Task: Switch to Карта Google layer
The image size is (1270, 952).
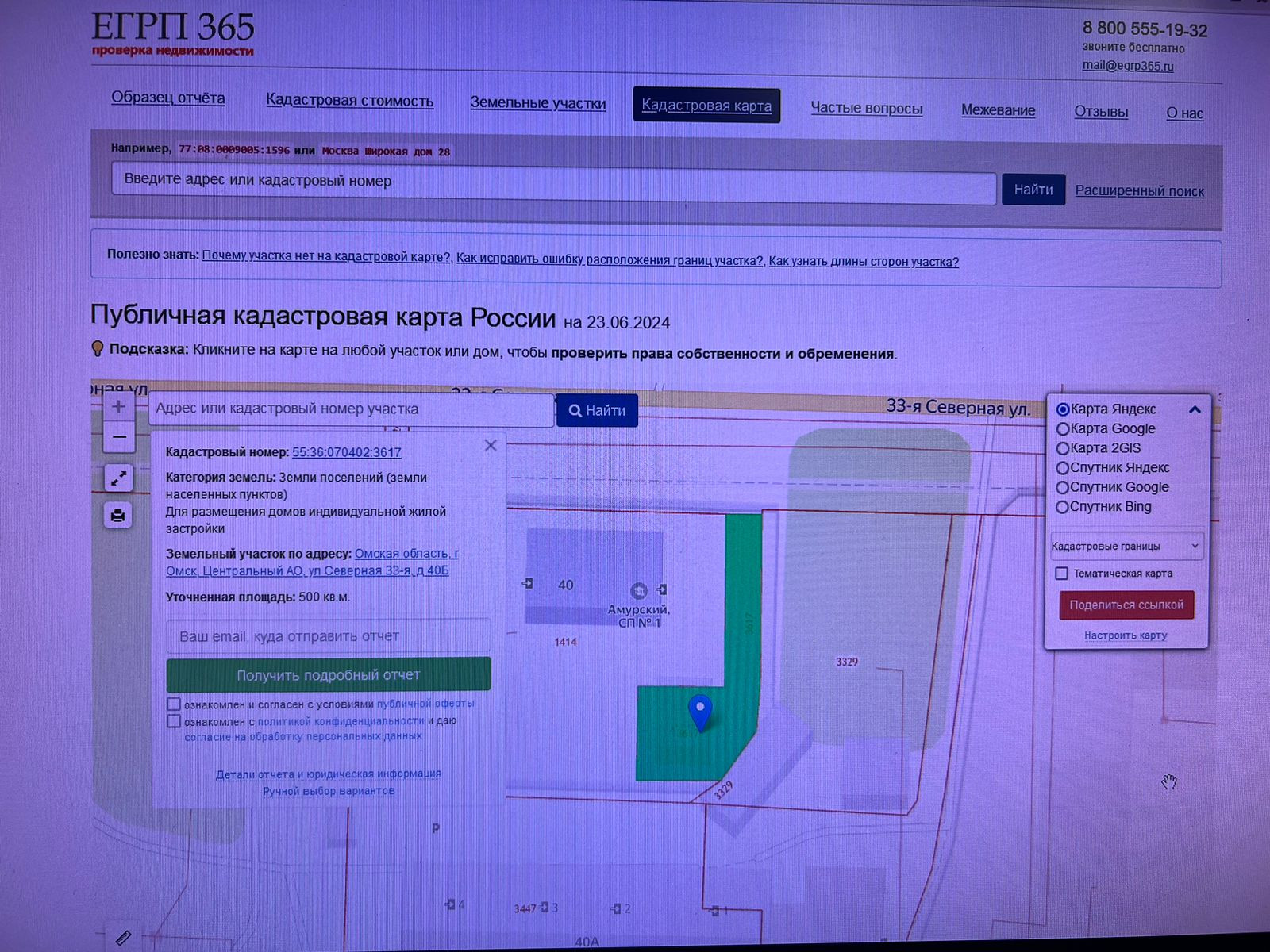Action: pyautogui.click(x=1063, y=429)
